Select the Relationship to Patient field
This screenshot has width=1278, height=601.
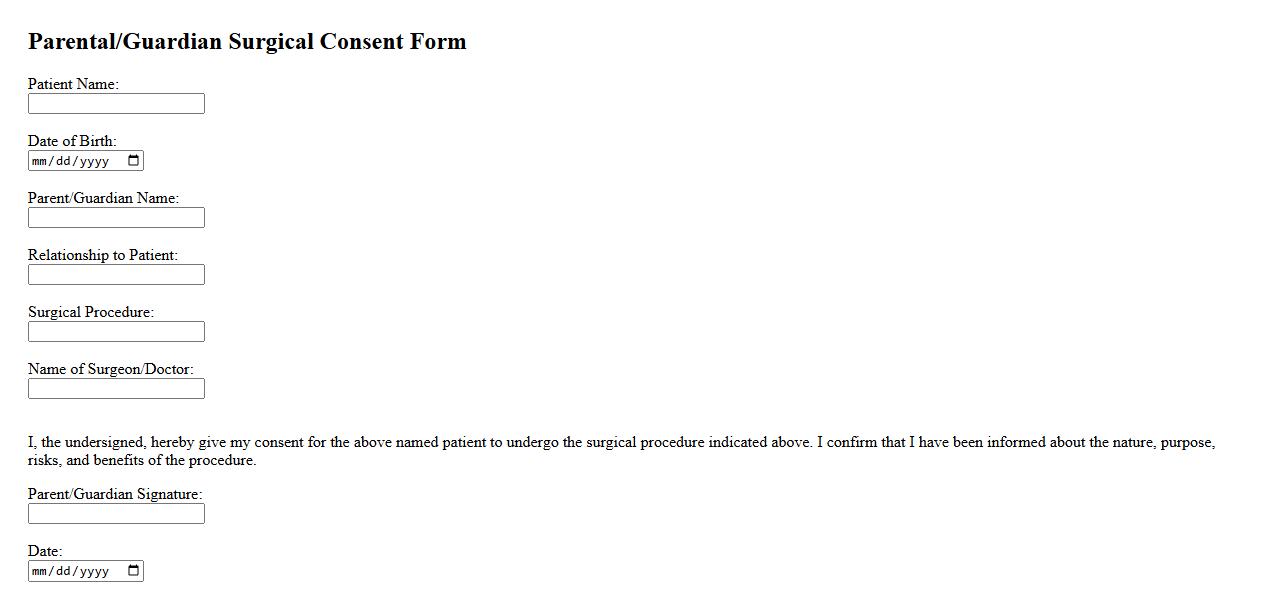click(x=116, y=275)
